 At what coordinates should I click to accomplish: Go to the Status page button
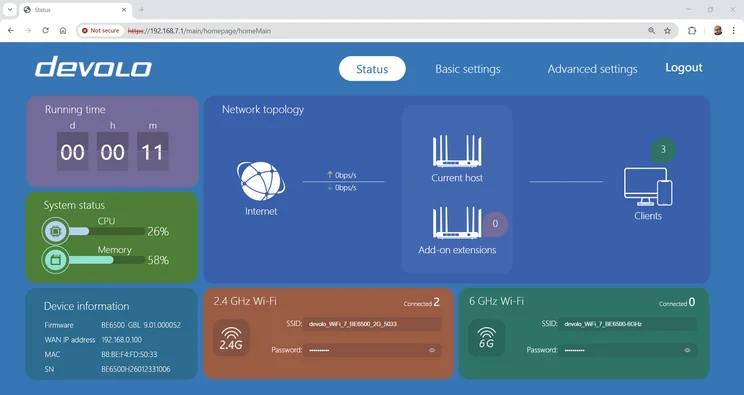coord(372,69)
